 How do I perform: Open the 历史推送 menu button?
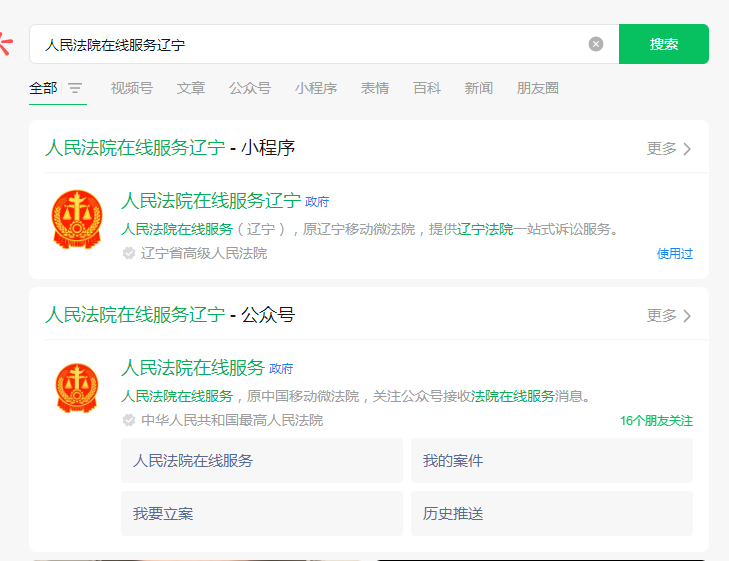552,513
